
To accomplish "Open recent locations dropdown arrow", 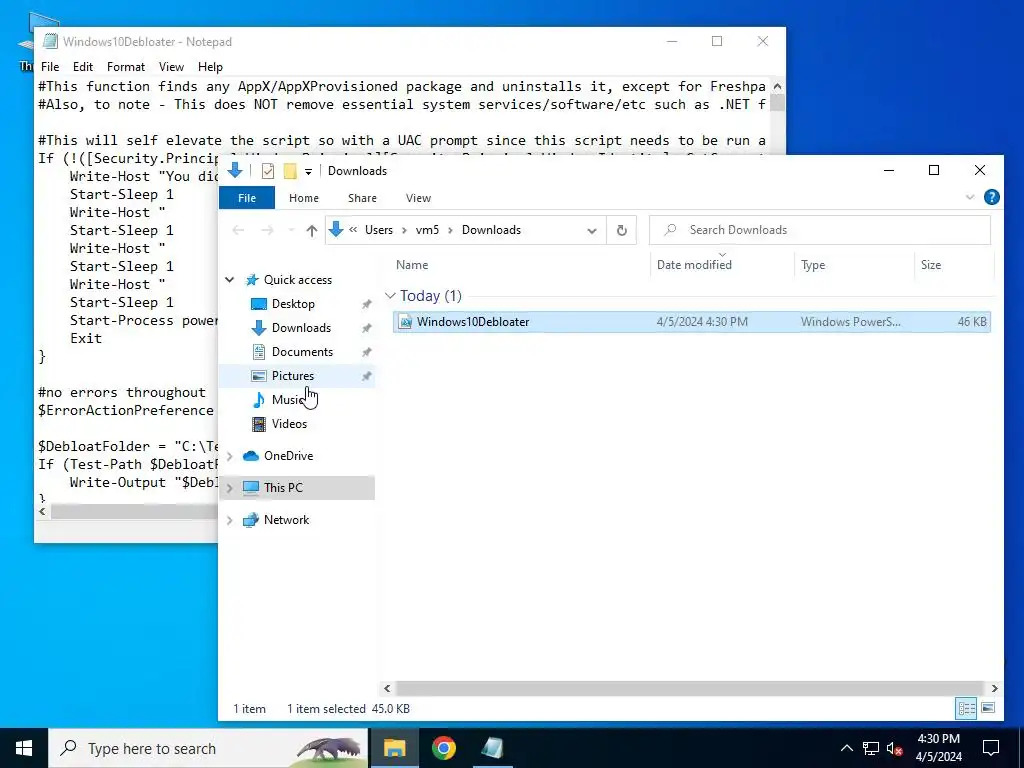I will pyautogui.click(x=291, y=230).
